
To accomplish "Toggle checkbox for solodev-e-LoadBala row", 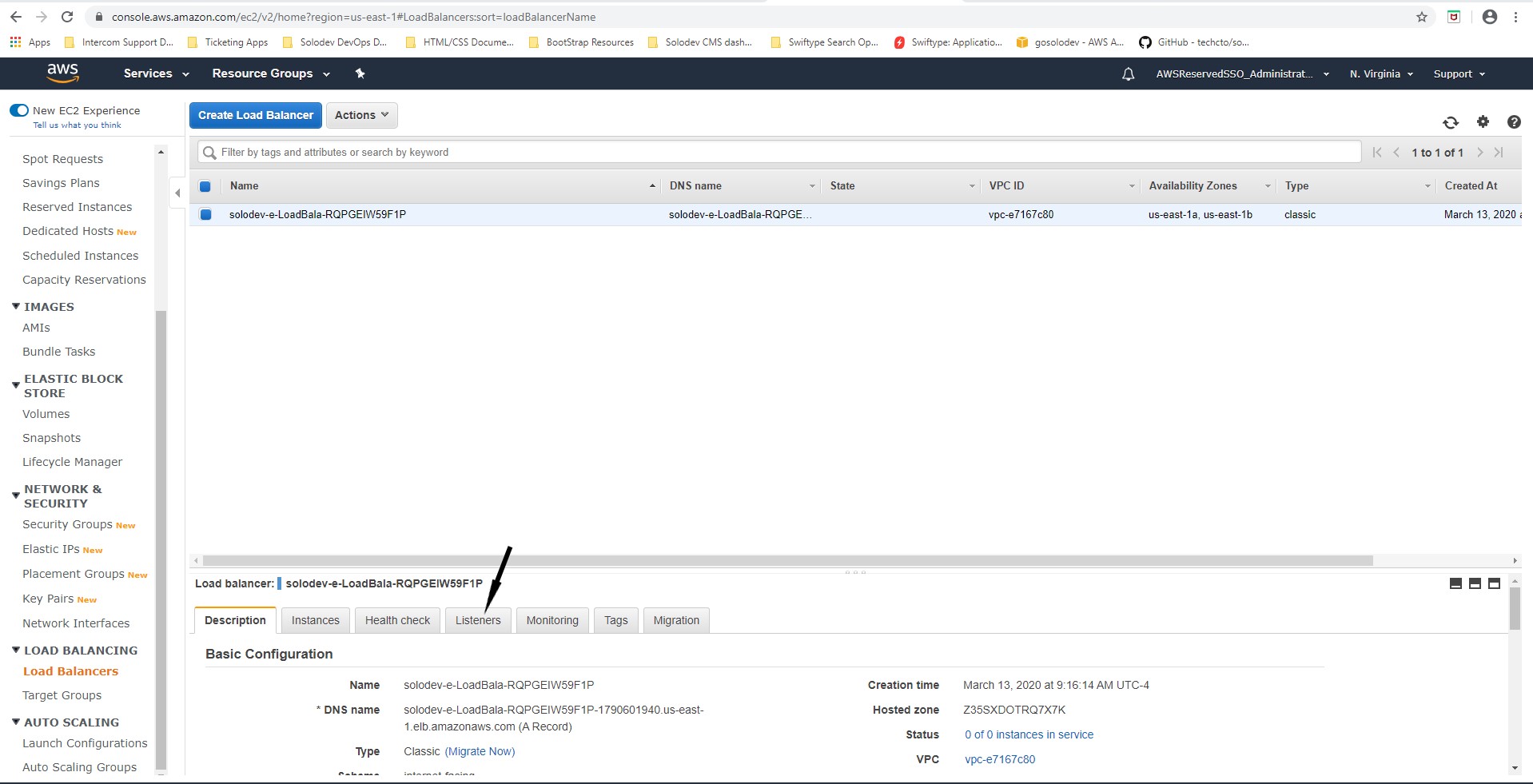I will [x=205, y=214].
